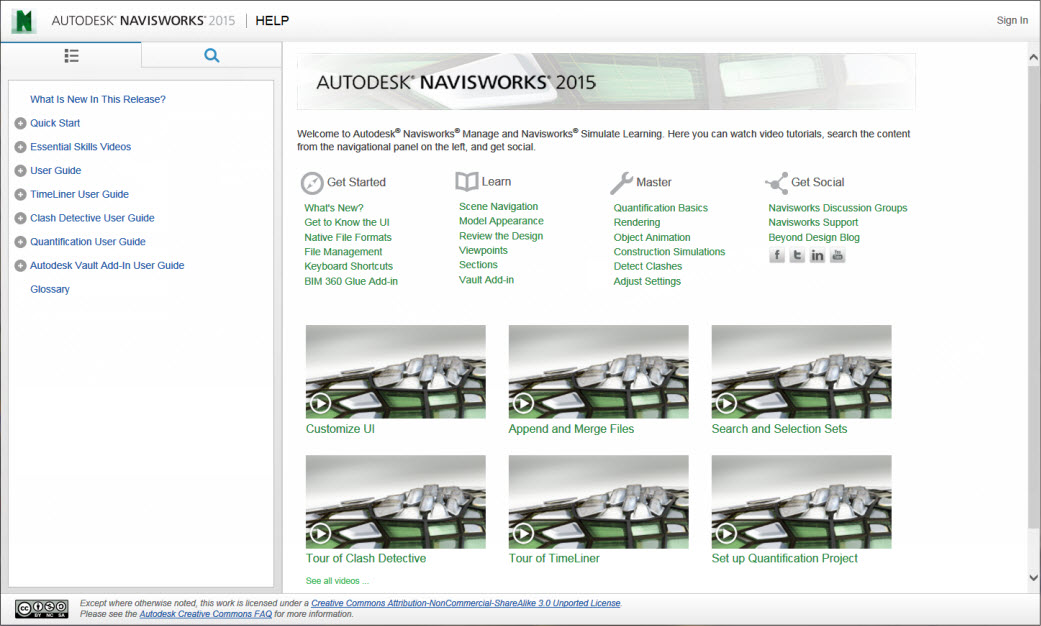Open Rendering link
Screen dimensions: 1041x626
(637, 222)
